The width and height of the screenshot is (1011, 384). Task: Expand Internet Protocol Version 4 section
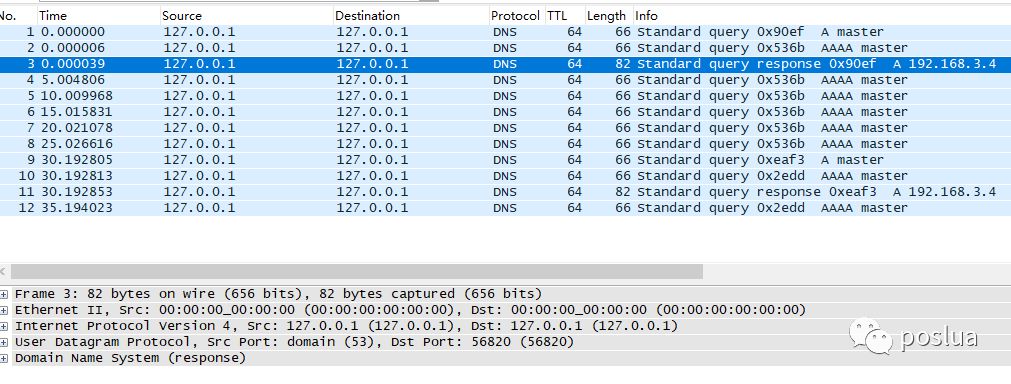pos(4,327)
